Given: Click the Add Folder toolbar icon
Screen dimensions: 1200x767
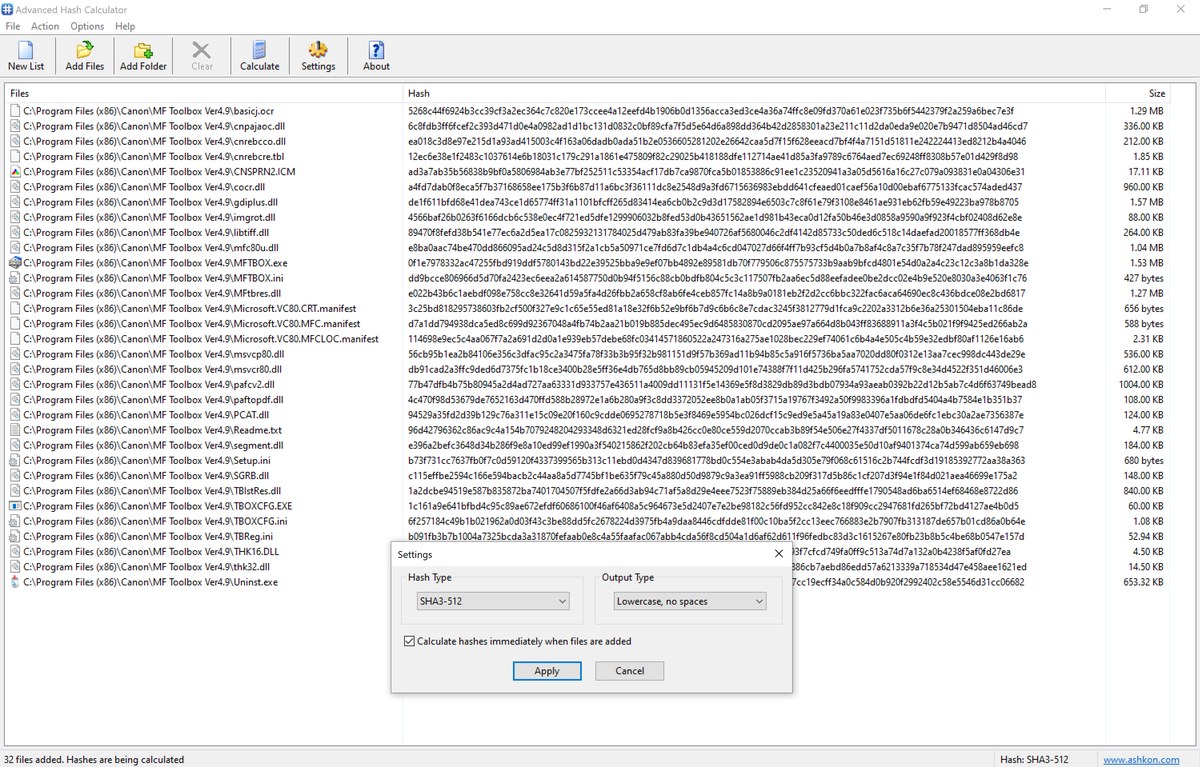Looking at the screenshot, I should [143, 56].
